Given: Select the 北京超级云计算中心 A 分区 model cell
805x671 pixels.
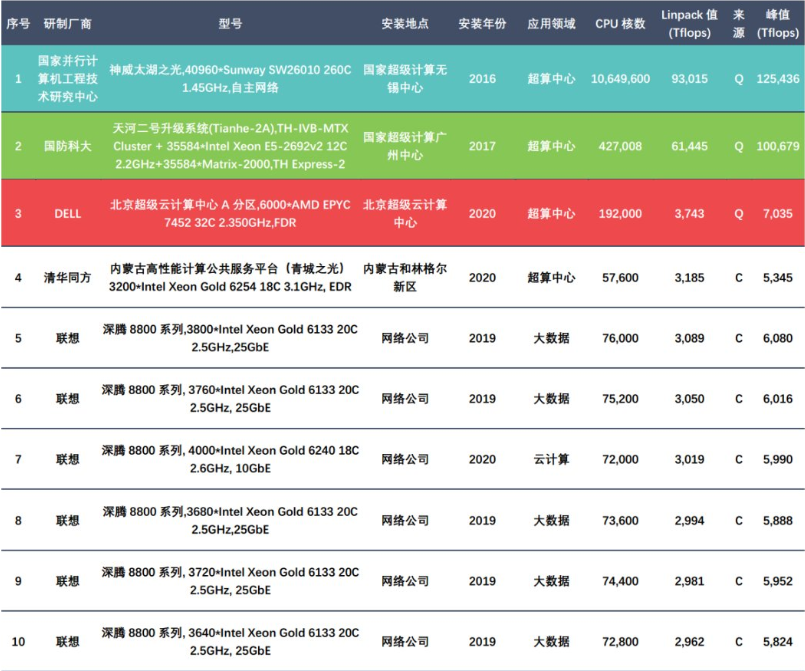Looking at the screenshot, I should coord(230,214).
